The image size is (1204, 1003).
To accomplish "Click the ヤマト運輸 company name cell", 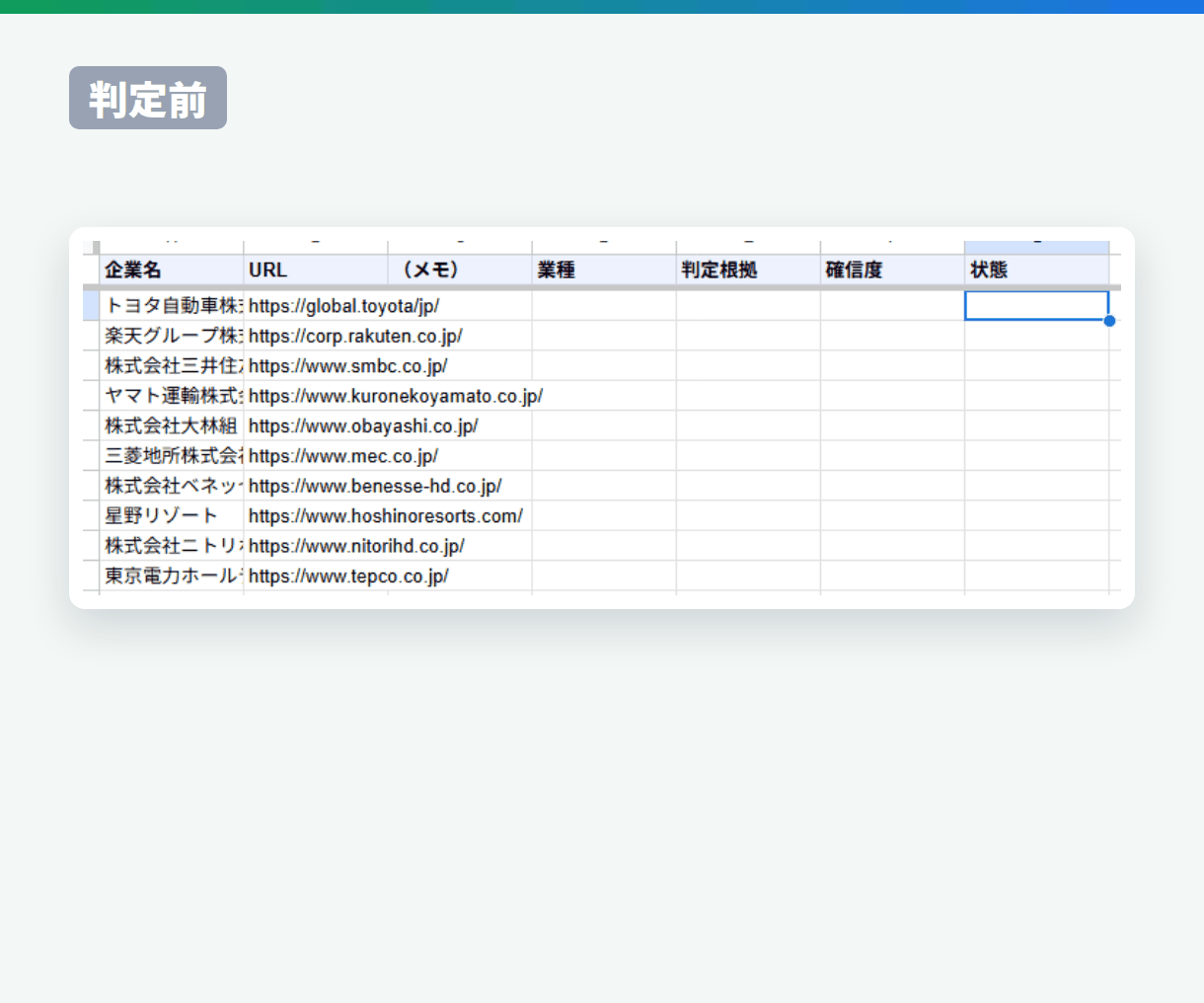I will pyautogui.click(x=172, y=396).
